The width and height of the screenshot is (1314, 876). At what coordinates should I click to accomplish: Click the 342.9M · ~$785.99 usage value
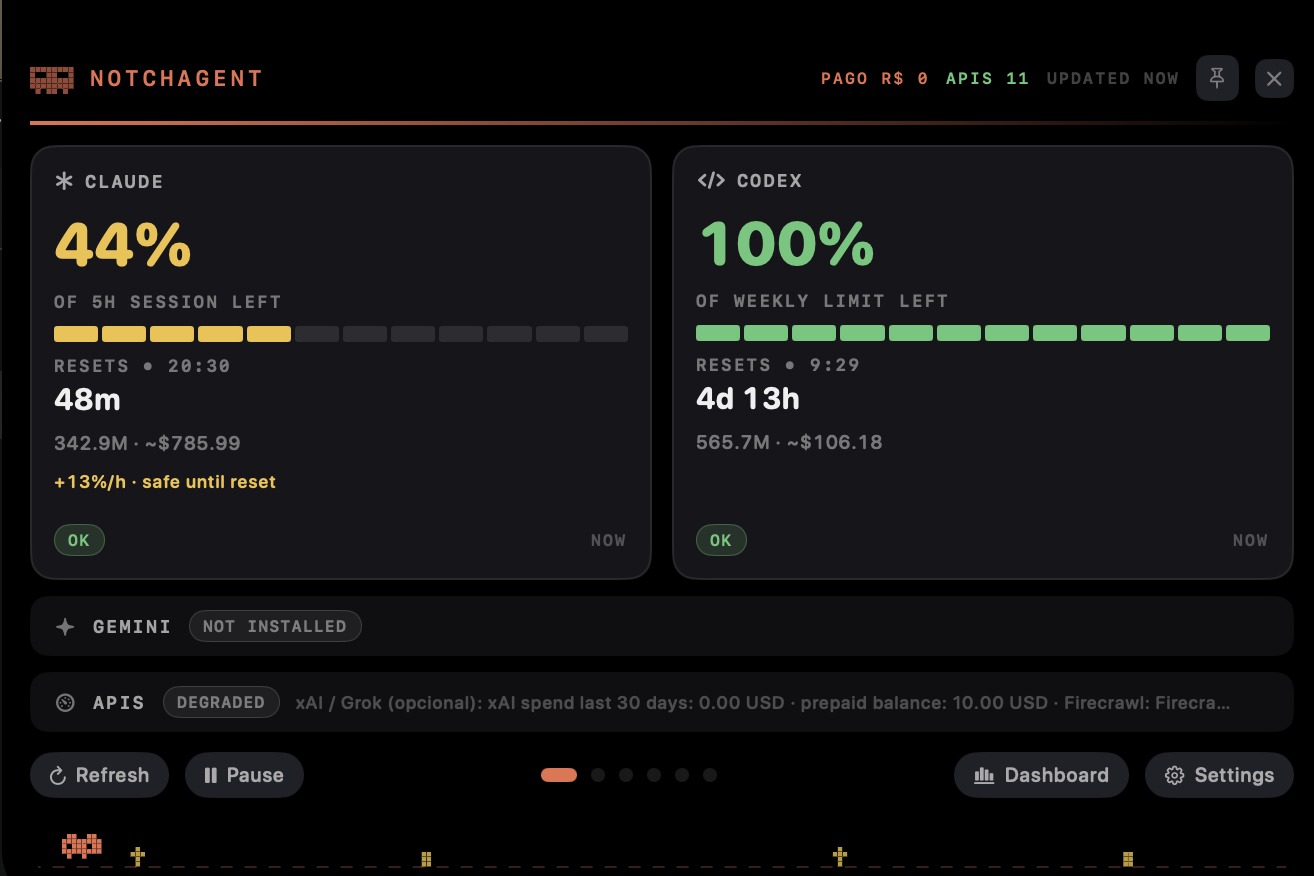(x=147, y=443)
